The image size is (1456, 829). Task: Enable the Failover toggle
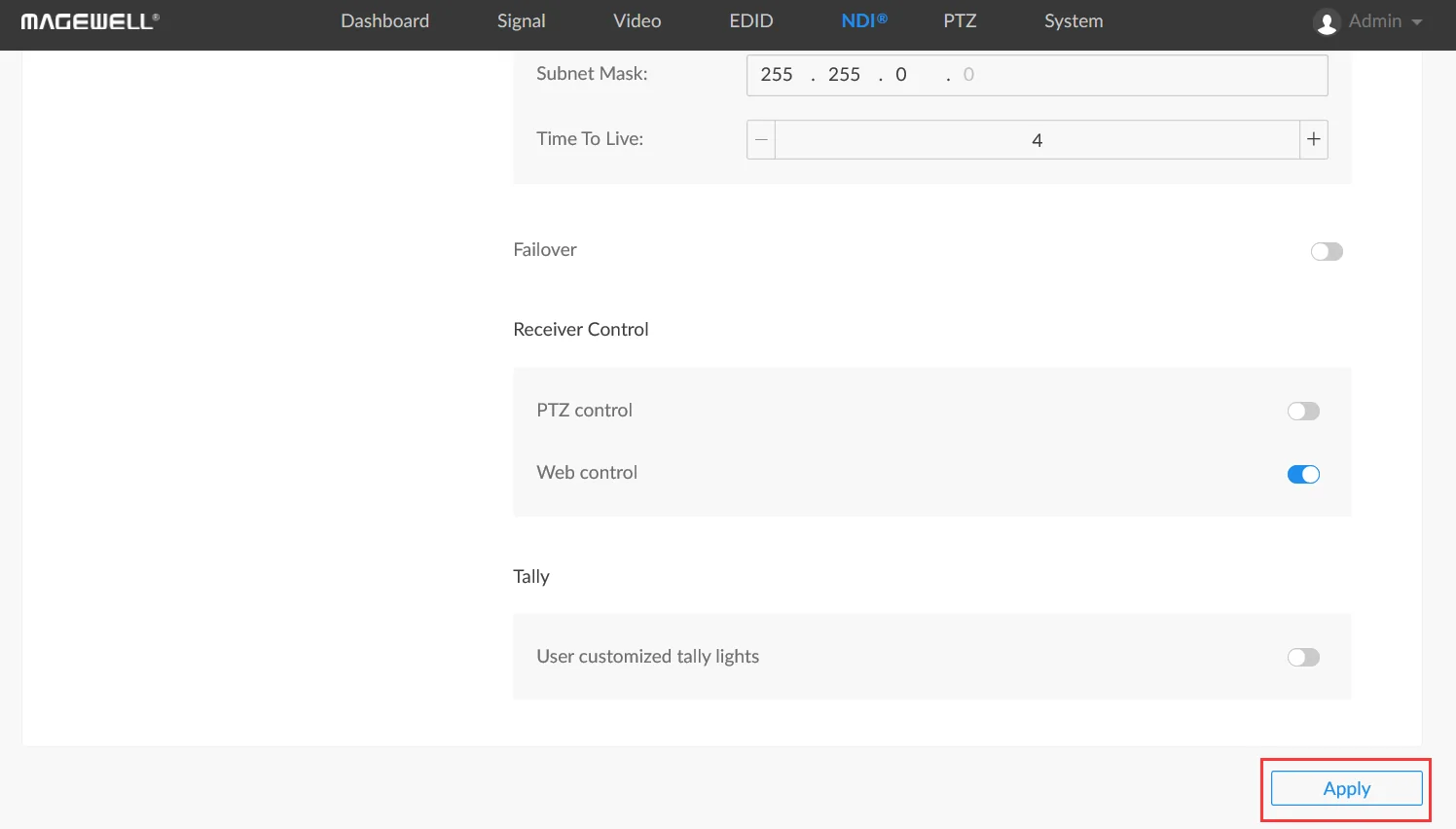(1327, 251)
